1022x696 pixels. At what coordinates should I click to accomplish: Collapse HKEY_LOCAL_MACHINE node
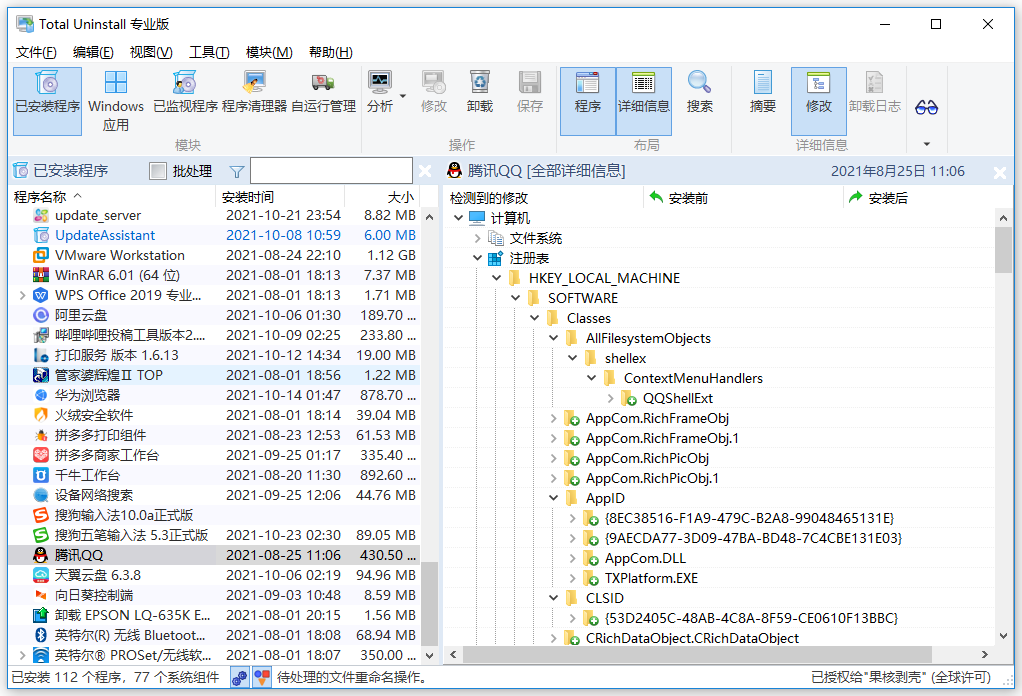497,278
